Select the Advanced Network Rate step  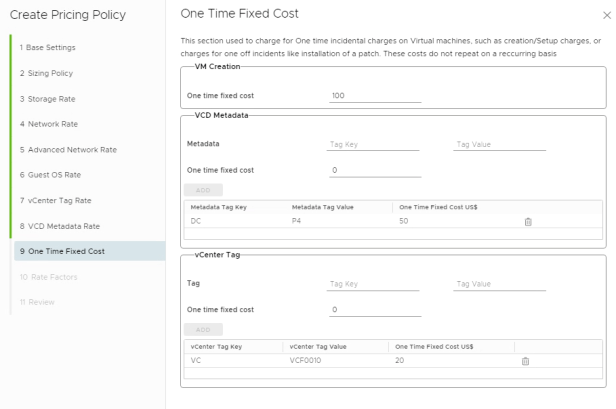[x=68, y=149]
